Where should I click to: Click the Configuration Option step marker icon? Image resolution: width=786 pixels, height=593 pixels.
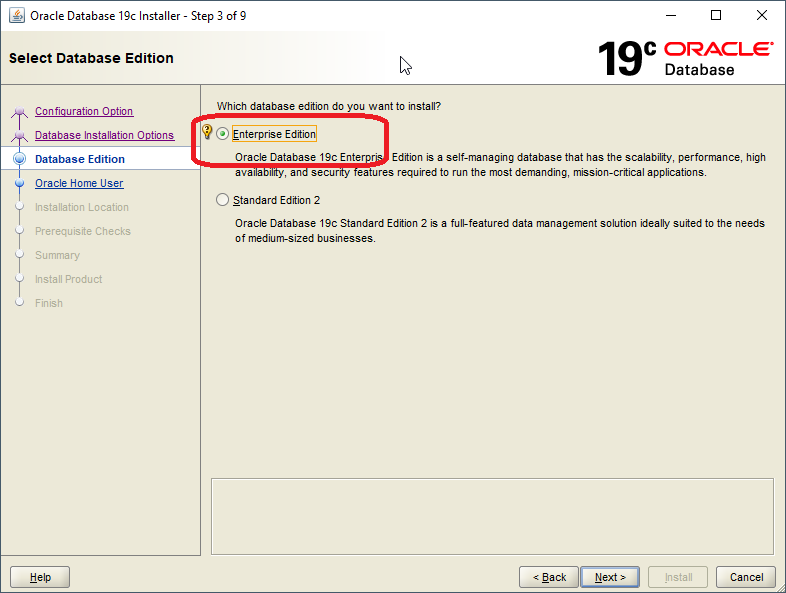pyautogui.click(x=20, y=111)
